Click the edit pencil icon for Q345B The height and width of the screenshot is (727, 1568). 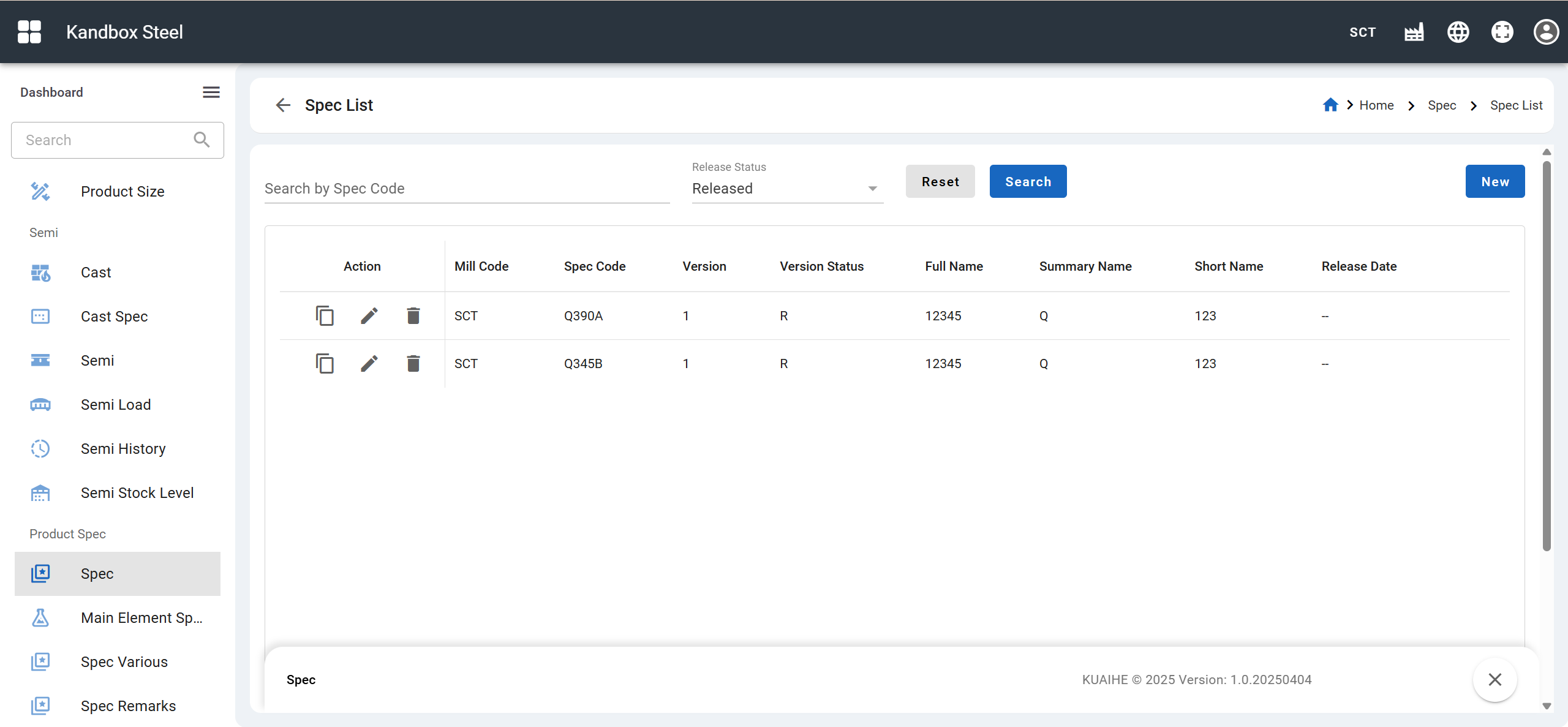(x=369, y=364)
